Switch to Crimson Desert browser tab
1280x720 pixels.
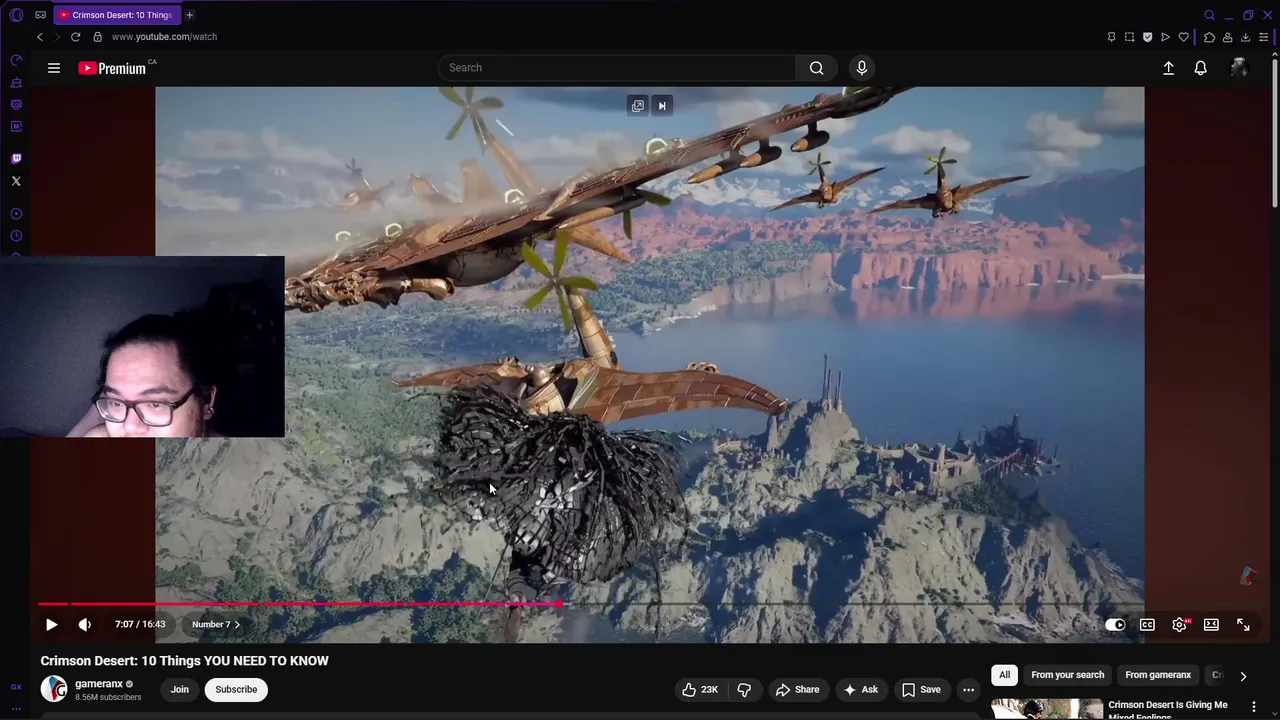pyautogui.click(x=115, y=15)
